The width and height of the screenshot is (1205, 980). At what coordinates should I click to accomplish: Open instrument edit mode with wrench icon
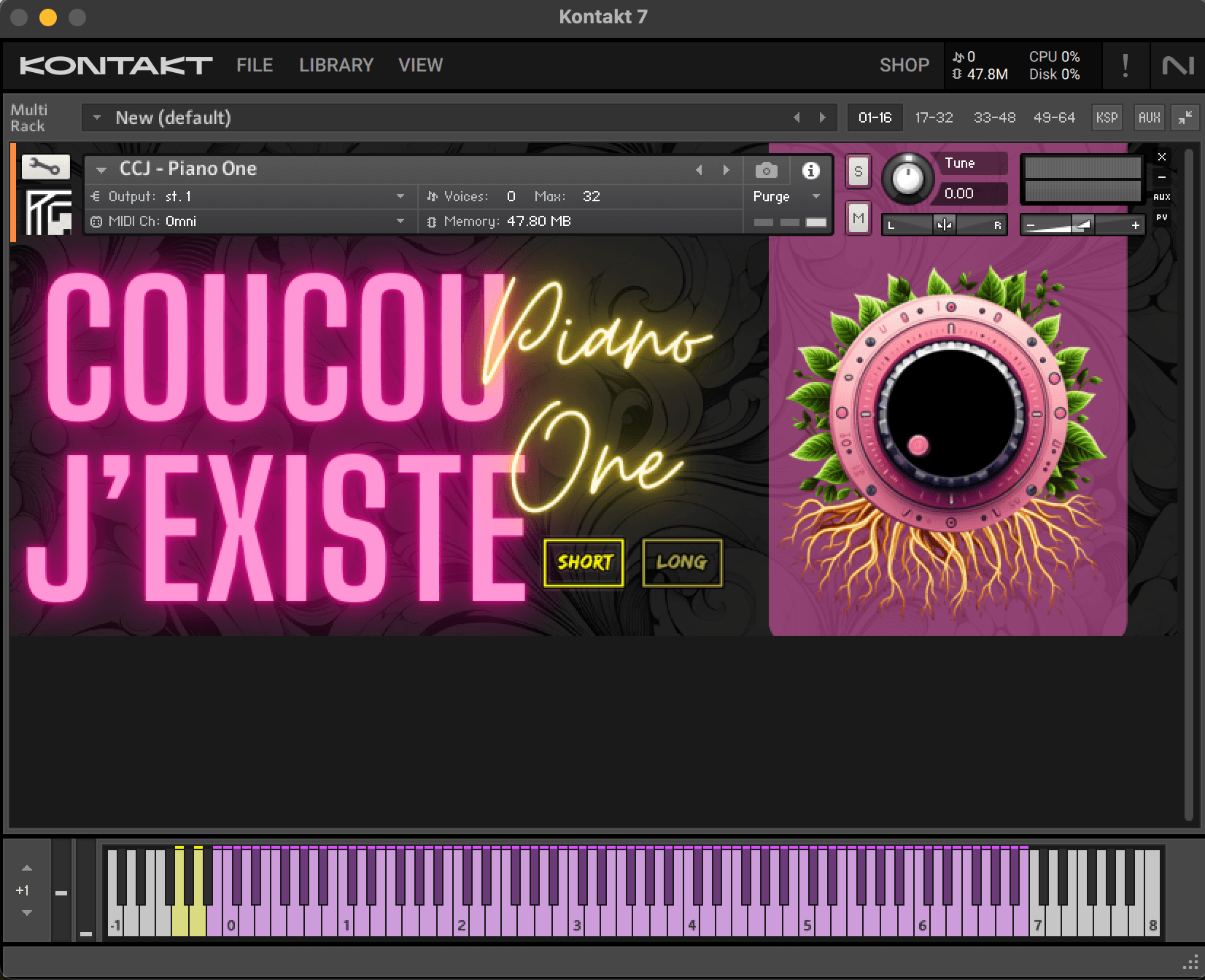[45, 168]
